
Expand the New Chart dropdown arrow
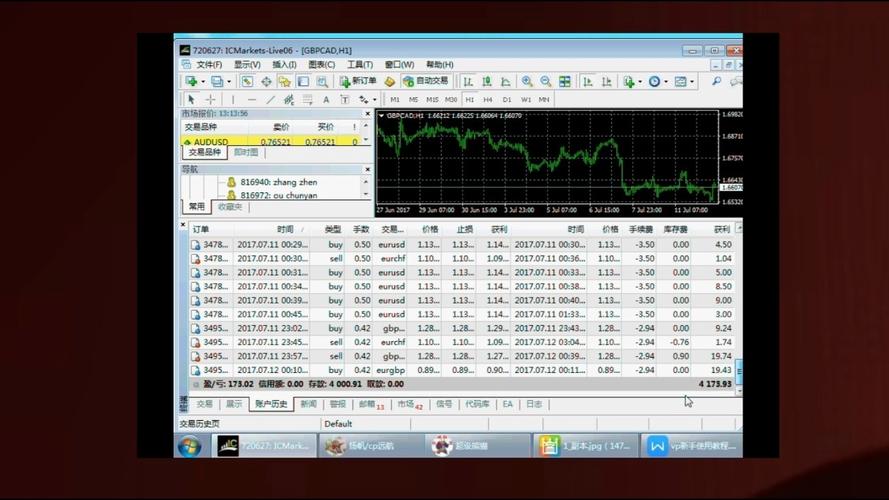point(203,82)
